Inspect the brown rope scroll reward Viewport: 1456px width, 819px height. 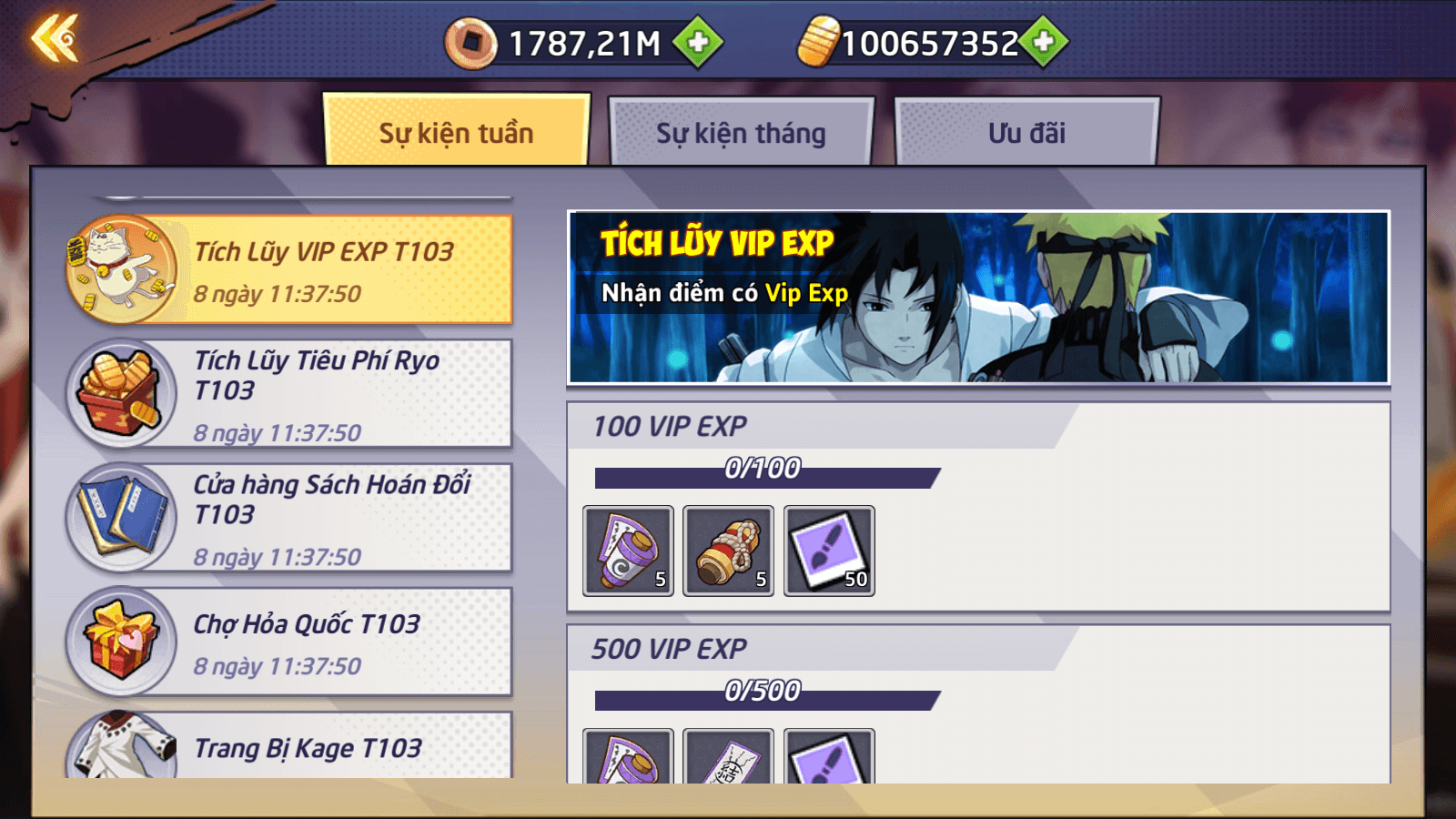click(x=728, y=551)
